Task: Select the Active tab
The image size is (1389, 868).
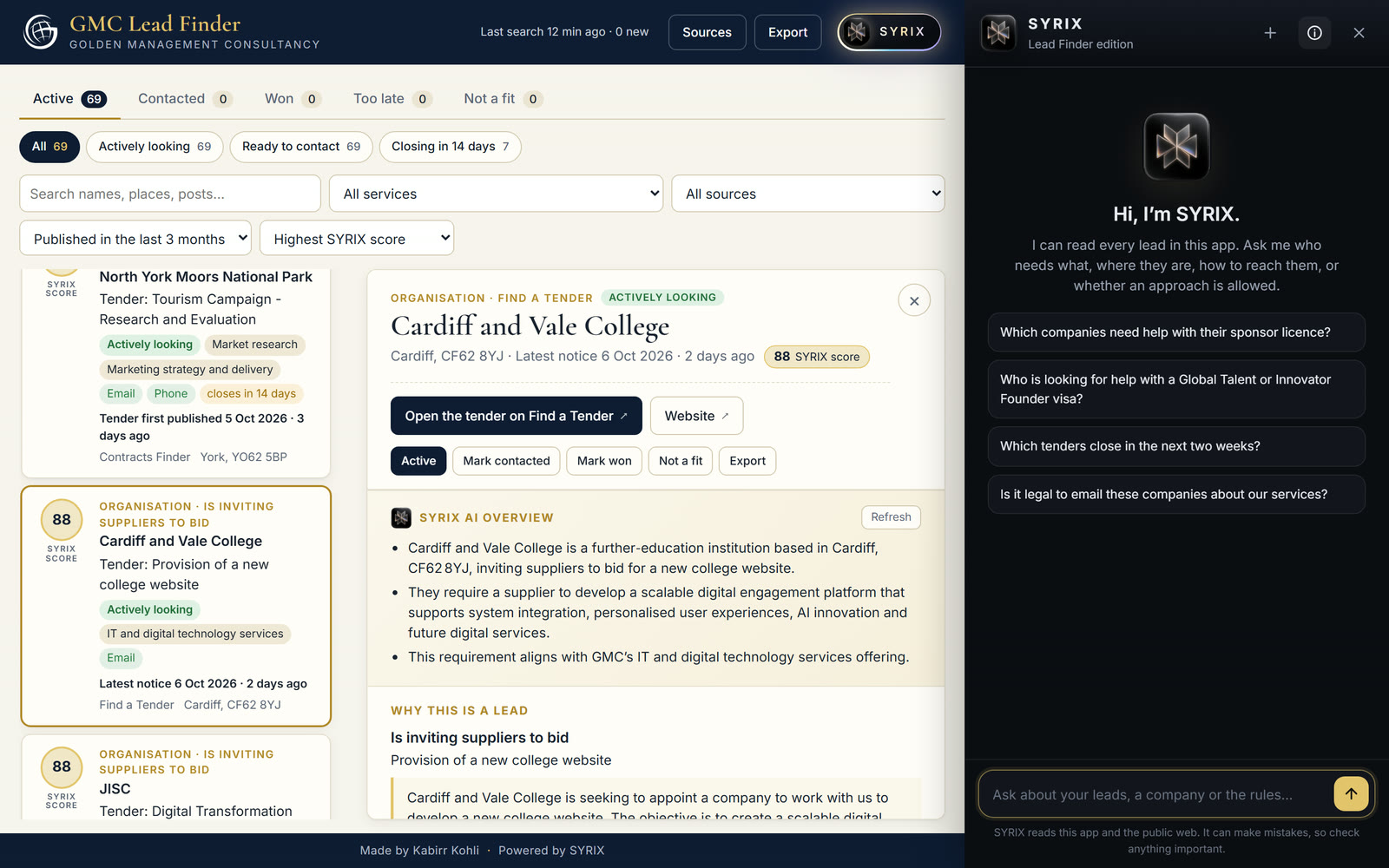Action: coord(69,99)
